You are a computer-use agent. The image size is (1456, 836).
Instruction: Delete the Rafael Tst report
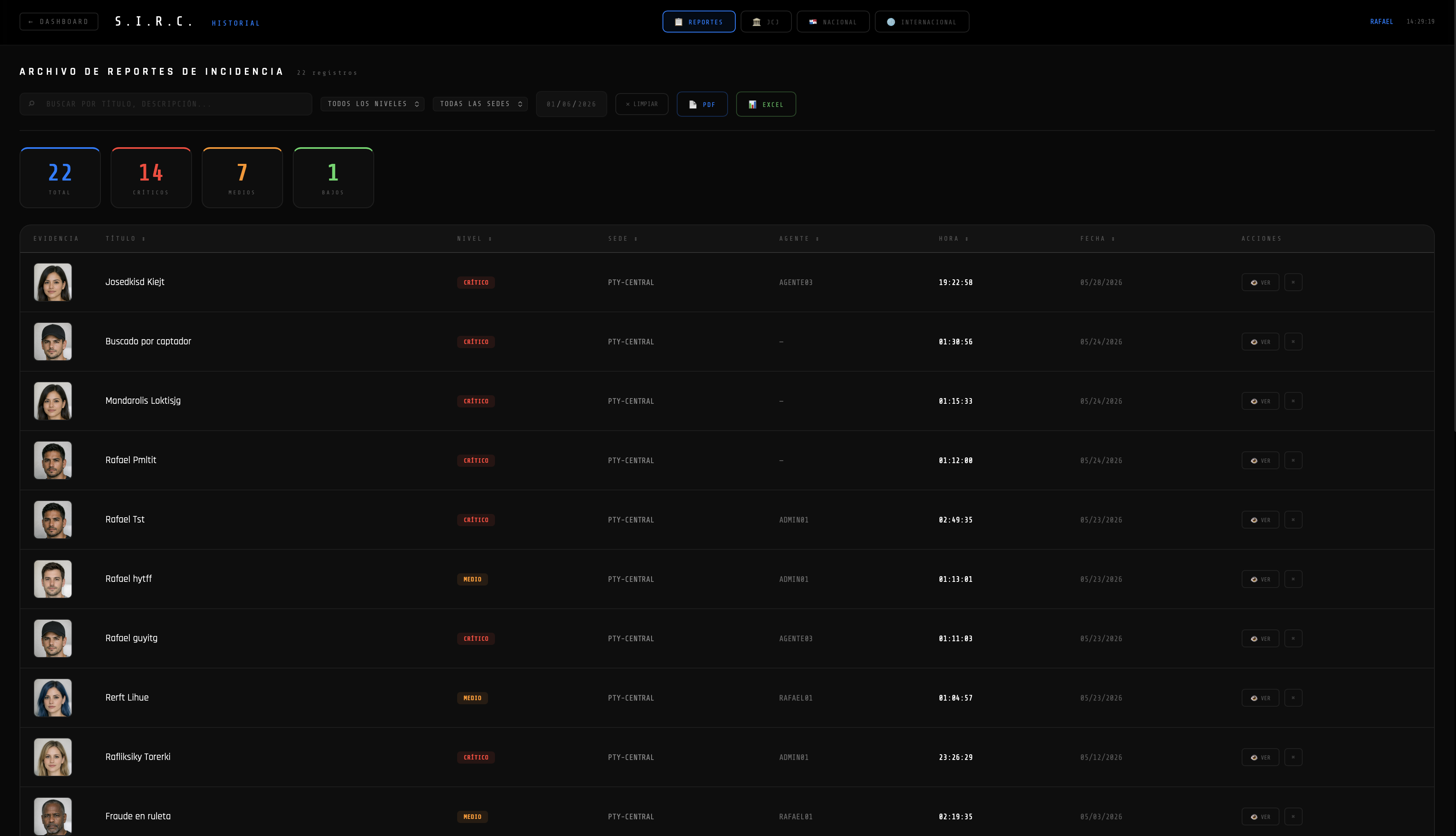pos(1293,520)
